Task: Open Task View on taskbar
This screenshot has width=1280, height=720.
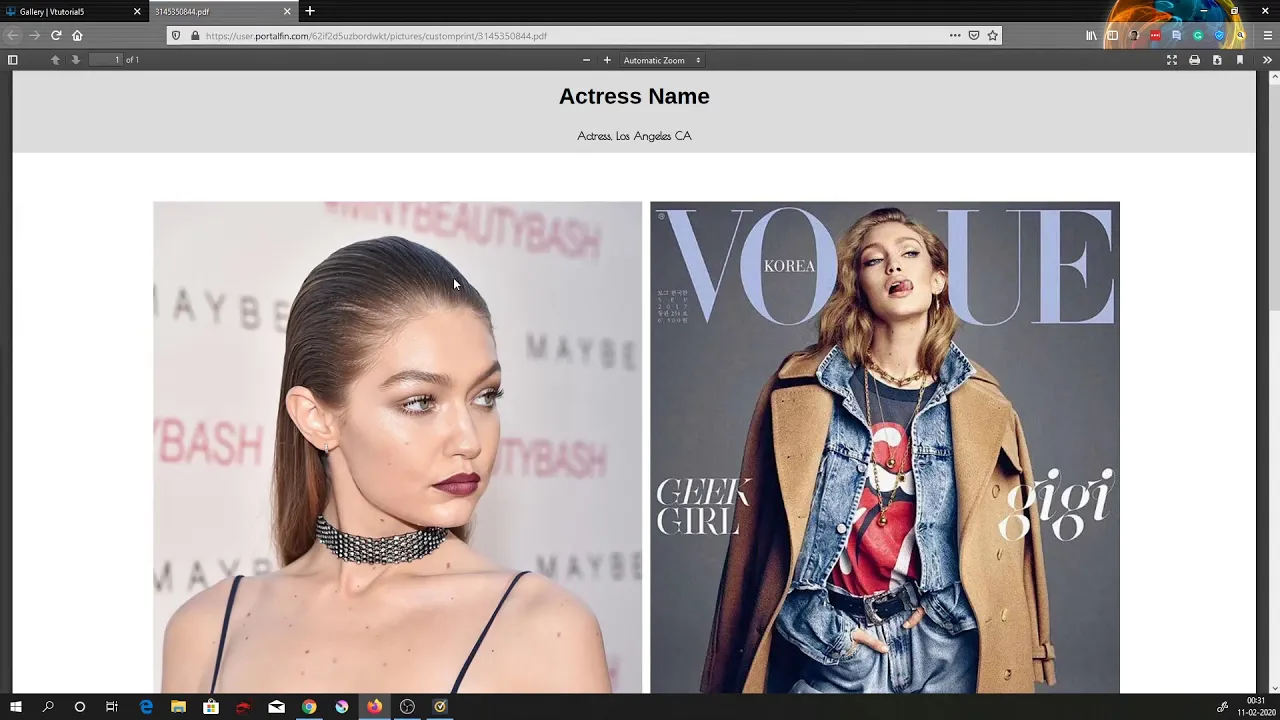Action: pos(112,707)
